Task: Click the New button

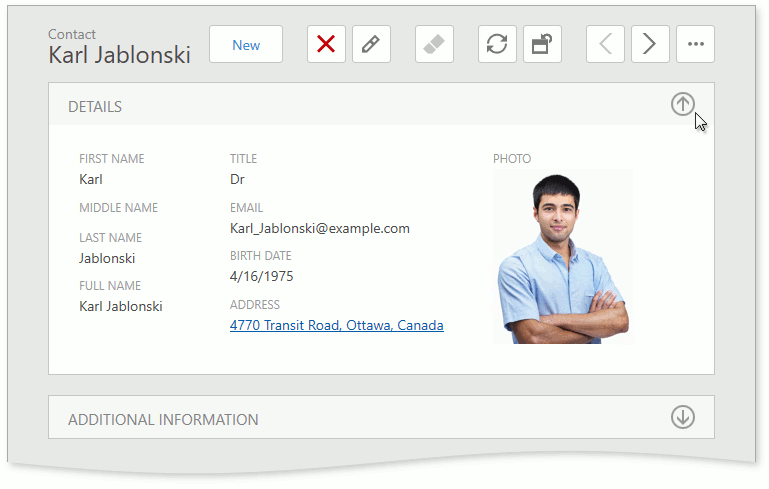Action: (246, 45)
